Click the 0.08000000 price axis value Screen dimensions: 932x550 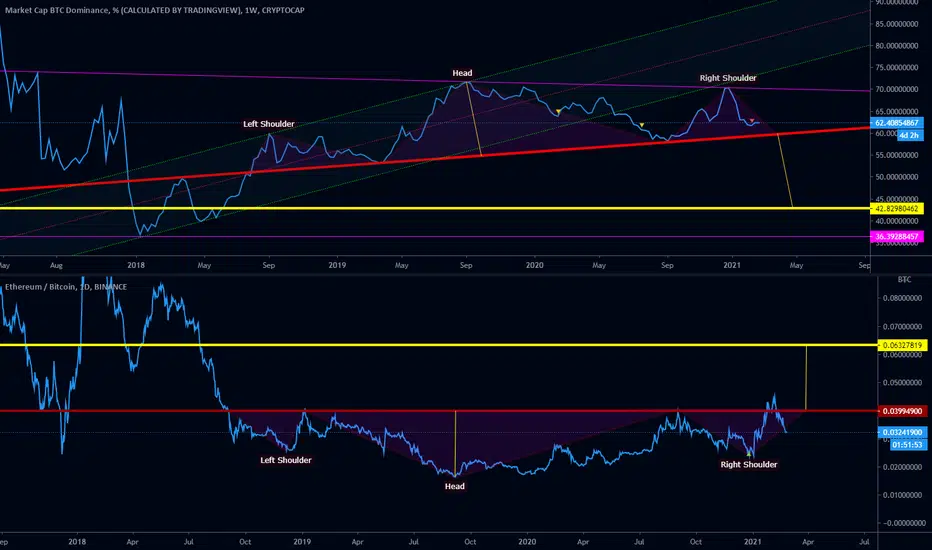[902, 298]
